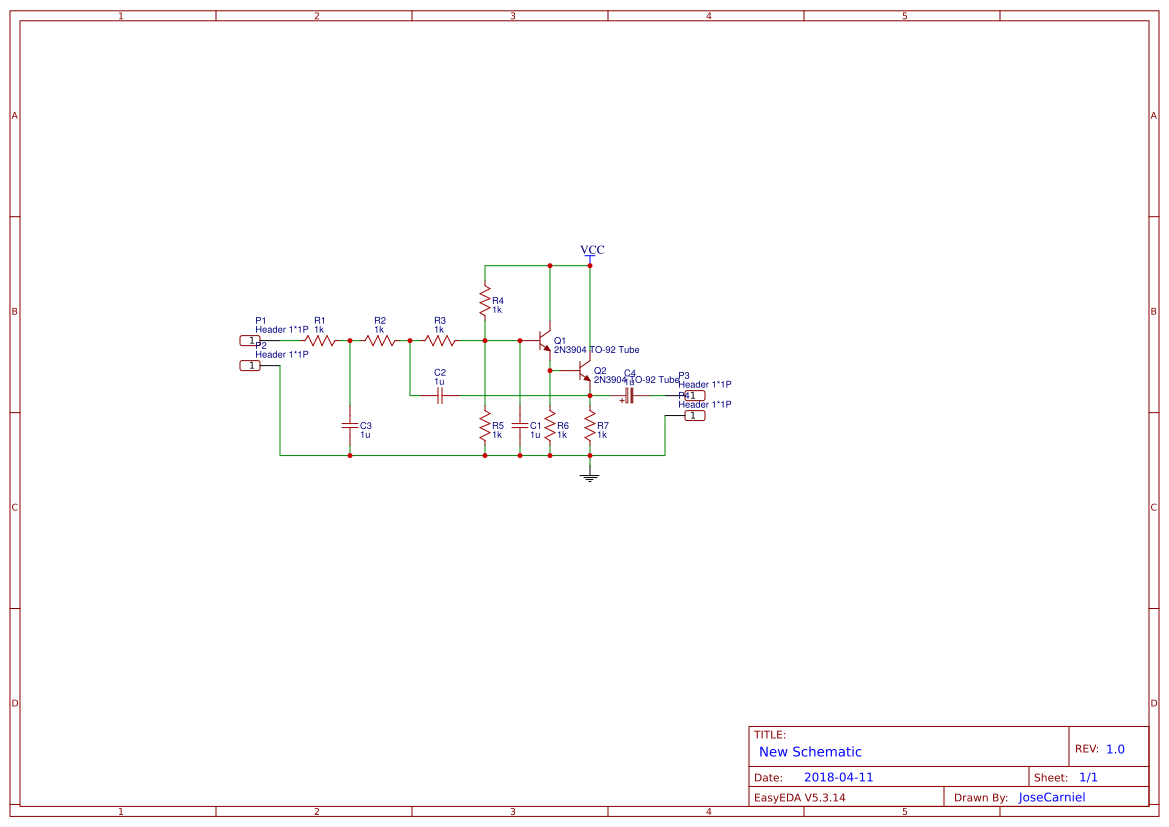Click the R4 1k resistor symbol
The height and width of the screenshot is (827, 1169).
(x=485, y=300)
